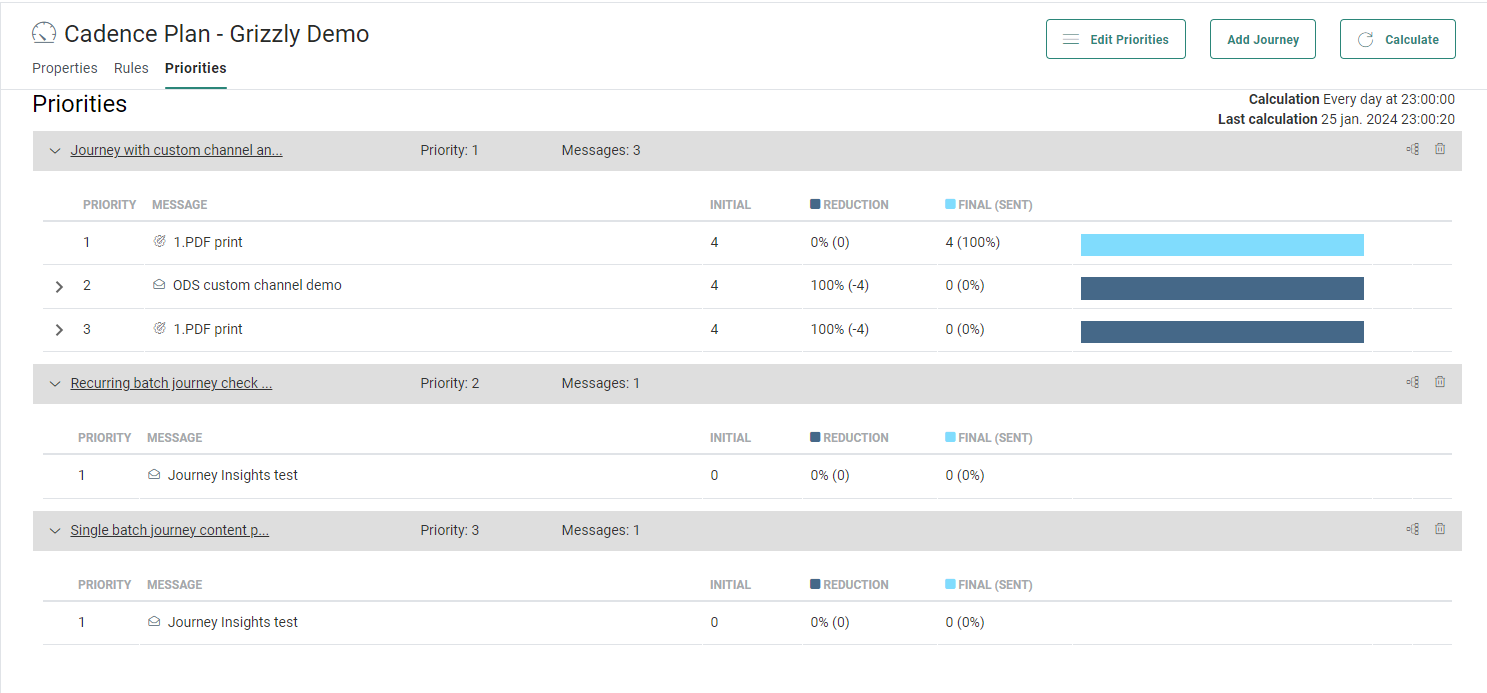Click the Cadence Plan gauge icon in title
Image resolution: width=1487 pixels, height=693 pixels.
coord(44,34)
